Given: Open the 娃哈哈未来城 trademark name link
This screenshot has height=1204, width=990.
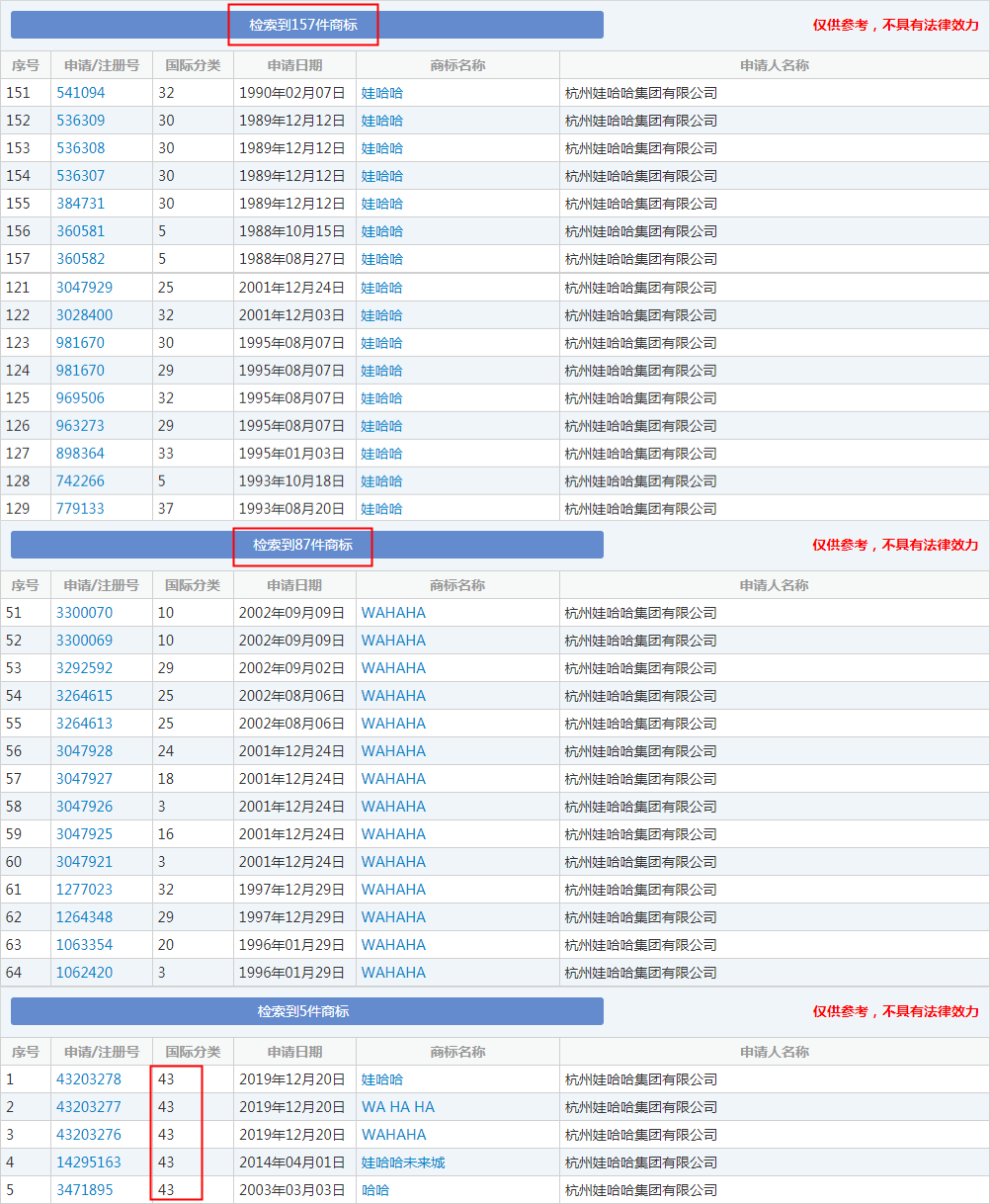Looking at the screenshot, I should pos(403,1162).
